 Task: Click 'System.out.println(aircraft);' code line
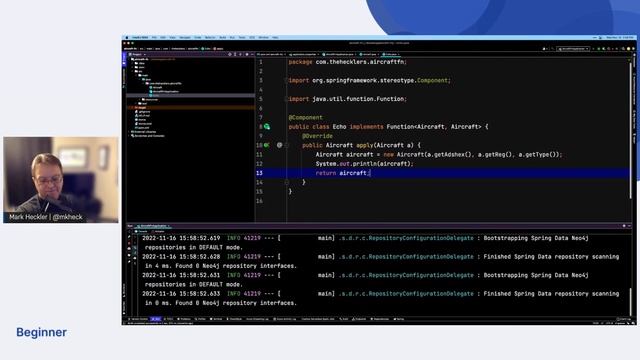click(364, 164)
